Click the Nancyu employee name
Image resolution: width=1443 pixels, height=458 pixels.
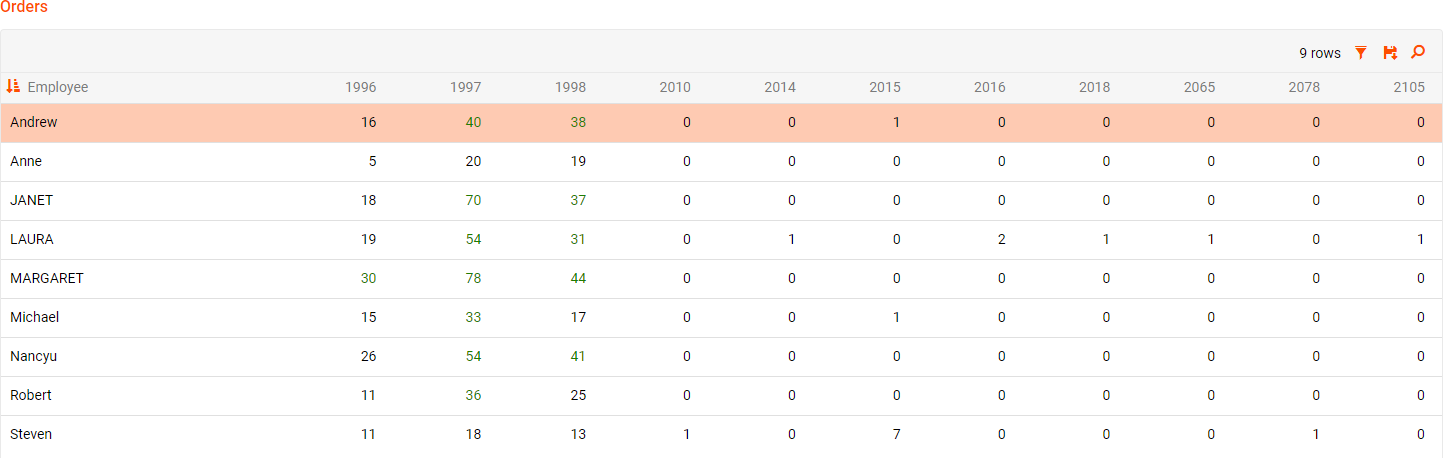tap(33, 356)
